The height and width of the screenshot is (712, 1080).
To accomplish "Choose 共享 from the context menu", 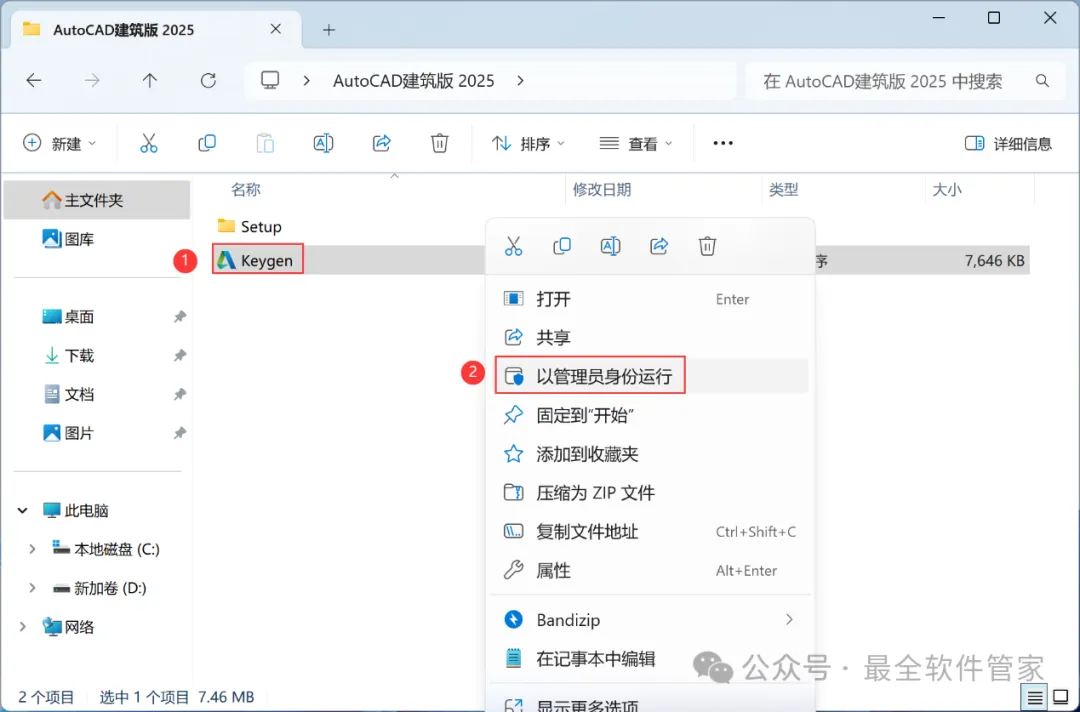I will pyautogui.click(x=651, y=337).
